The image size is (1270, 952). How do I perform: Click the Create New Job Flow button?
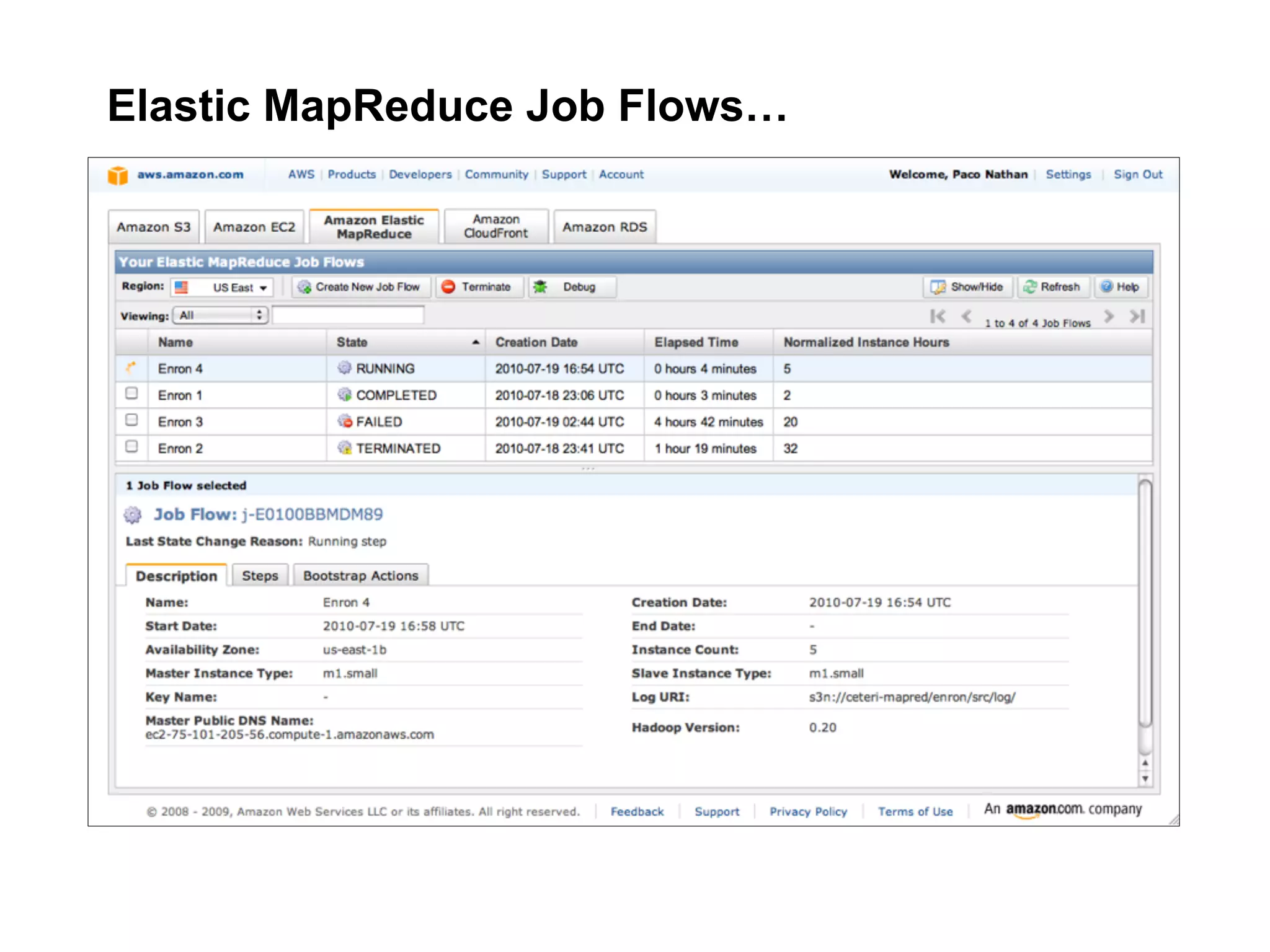(x=362, y=287)
